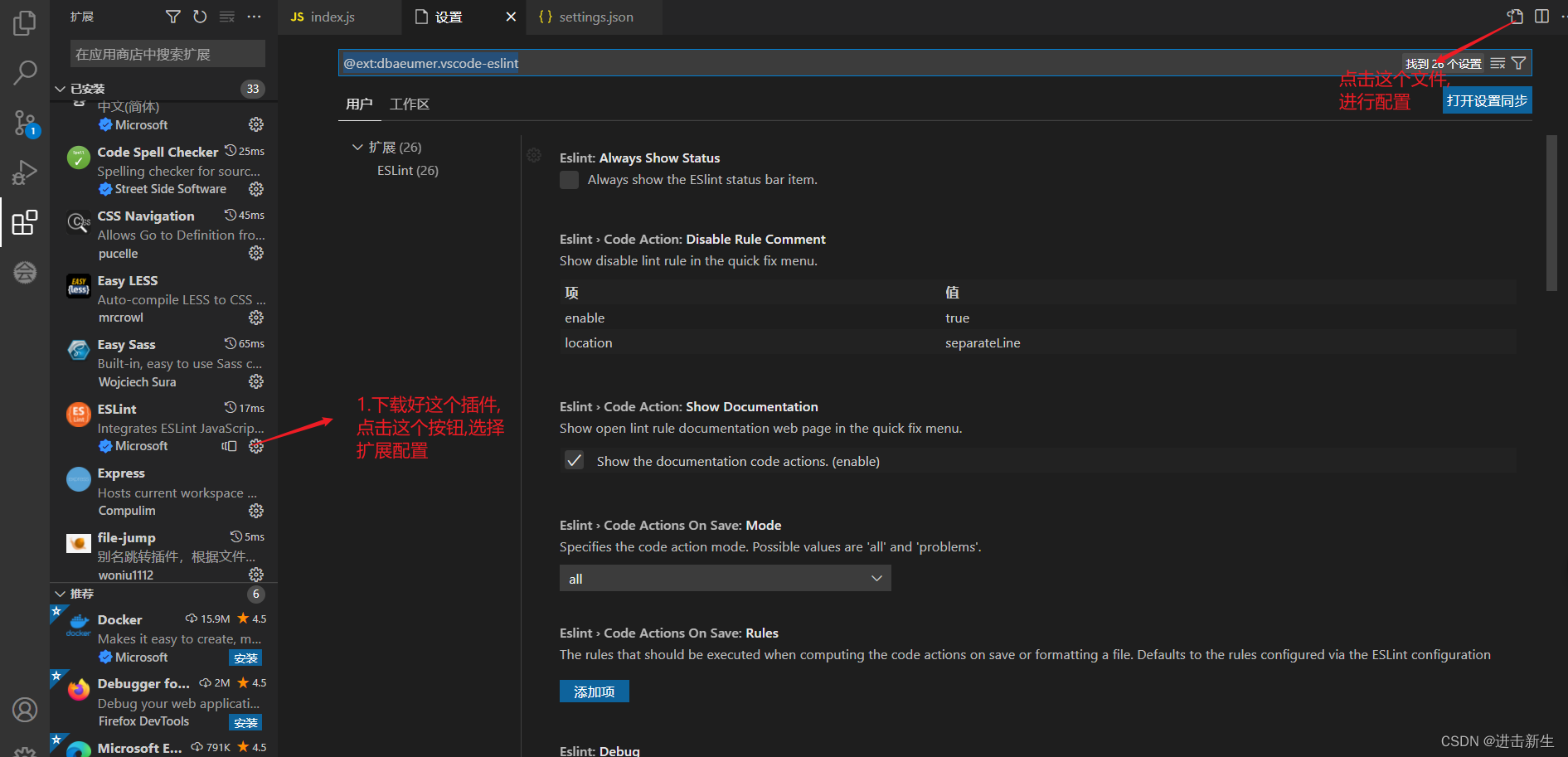Manage Express extension gear icon

tap(256, 511)
